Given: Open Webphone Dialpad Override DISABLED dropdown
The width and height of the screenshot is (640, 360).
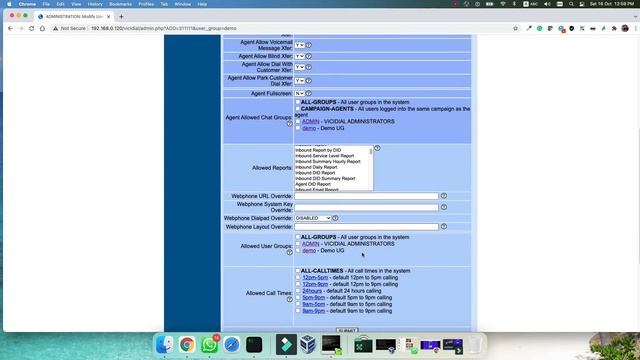Looking at the screenshot, I should point(313,218).
